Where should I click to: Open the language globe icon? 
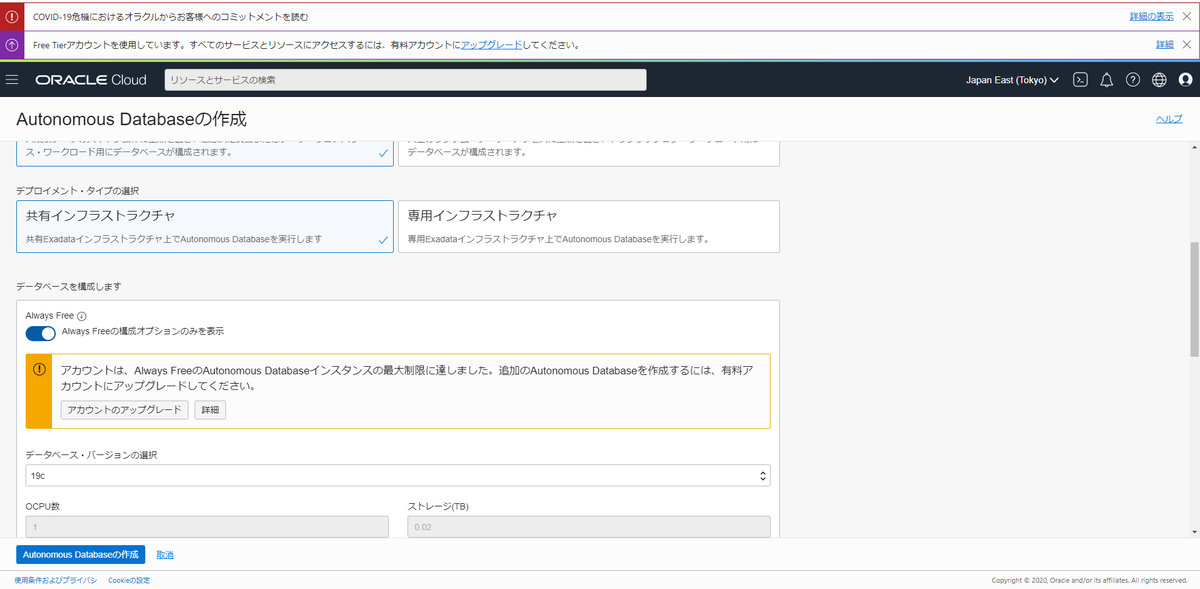pyautogui.click(x=1160, y=80)
